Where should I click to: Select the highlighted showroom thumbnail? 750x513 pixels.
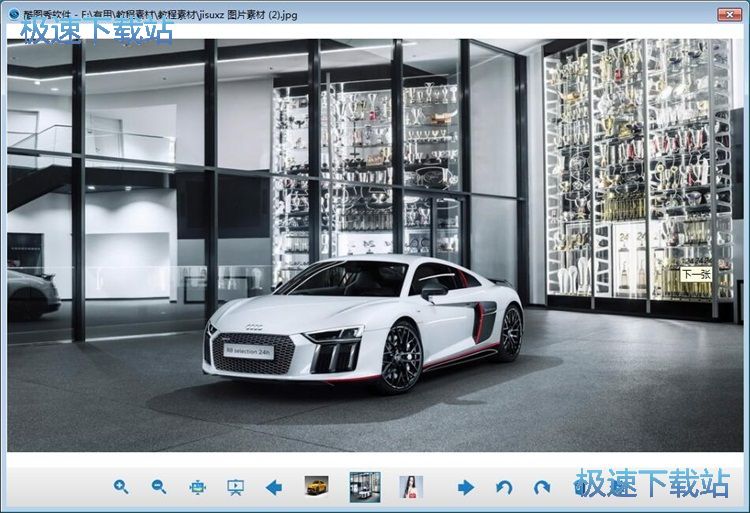pyautogui.click(x=364, y=487)
